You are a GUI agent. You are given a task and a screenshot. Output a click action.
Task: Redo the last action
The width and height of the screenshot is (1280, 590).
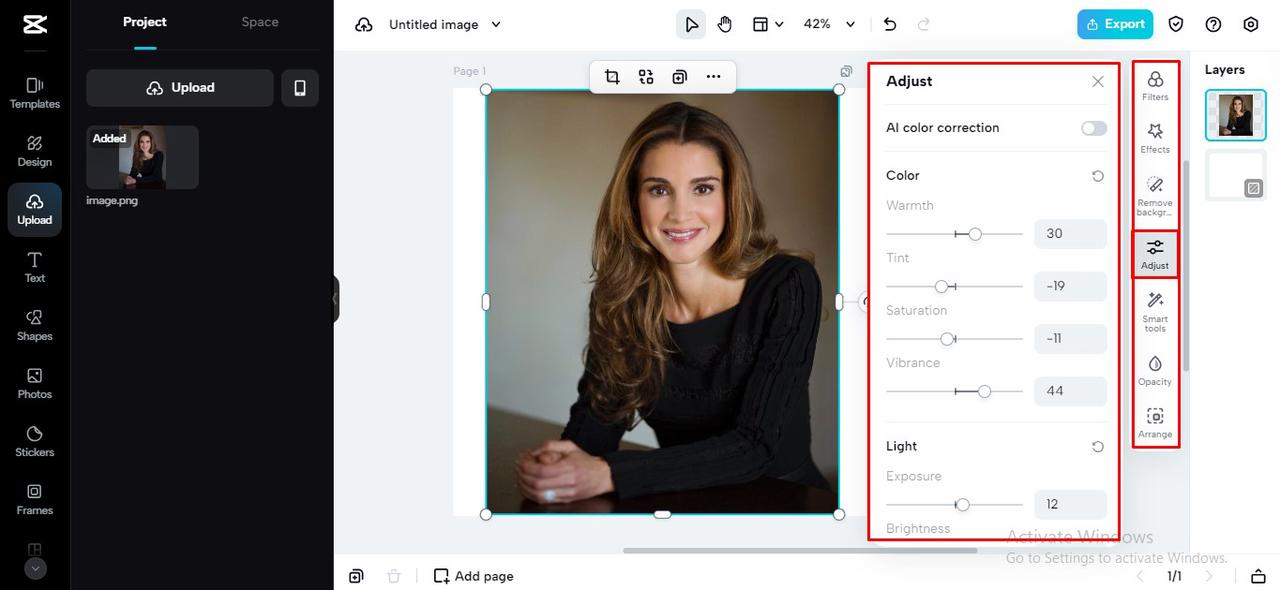(924, 24)
